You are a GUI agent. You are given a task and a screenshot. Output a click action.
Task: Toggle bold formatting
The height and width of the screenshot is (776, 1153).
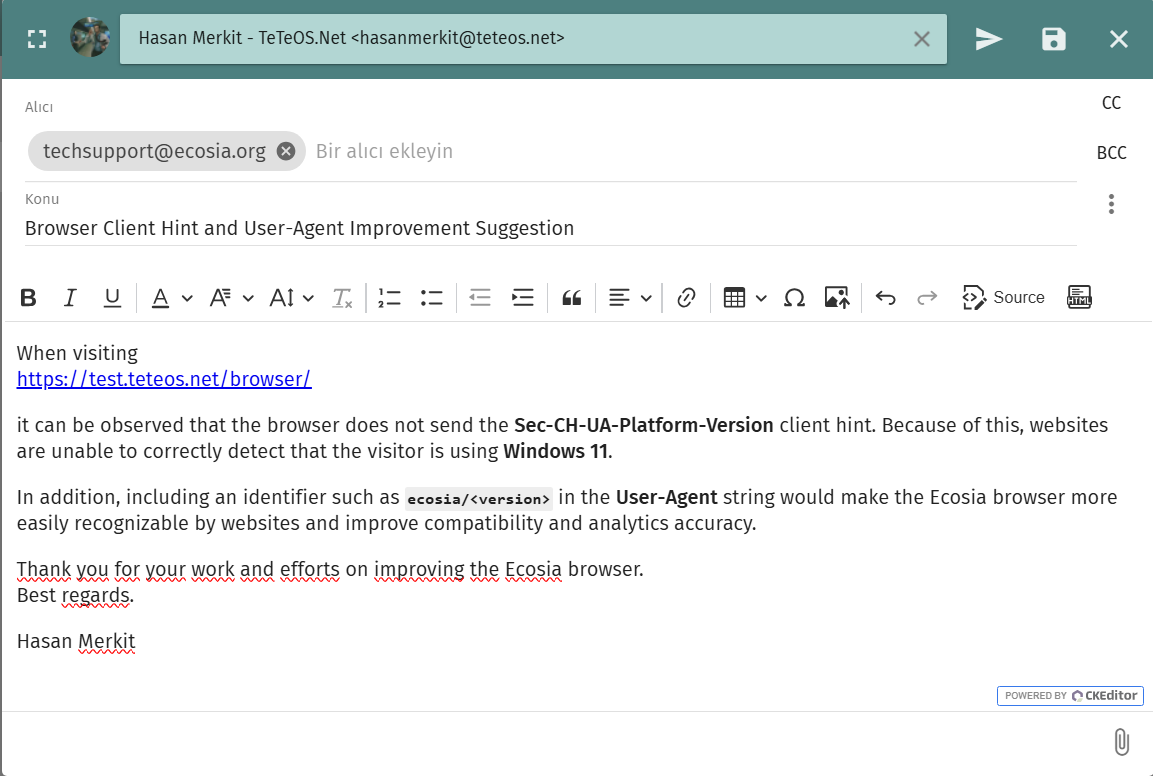coord(29,298)
